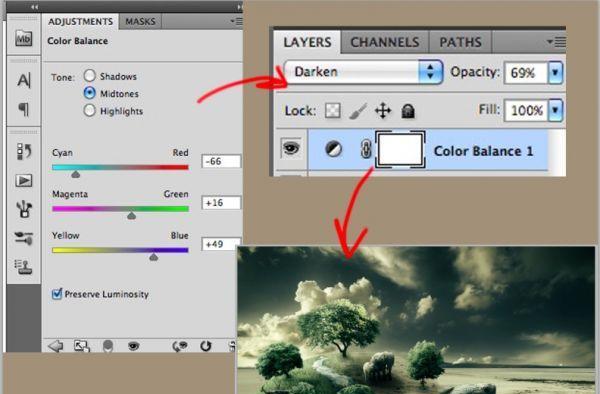Select the Highlights tone radio button
600x394 pixels.
point(90,111)
